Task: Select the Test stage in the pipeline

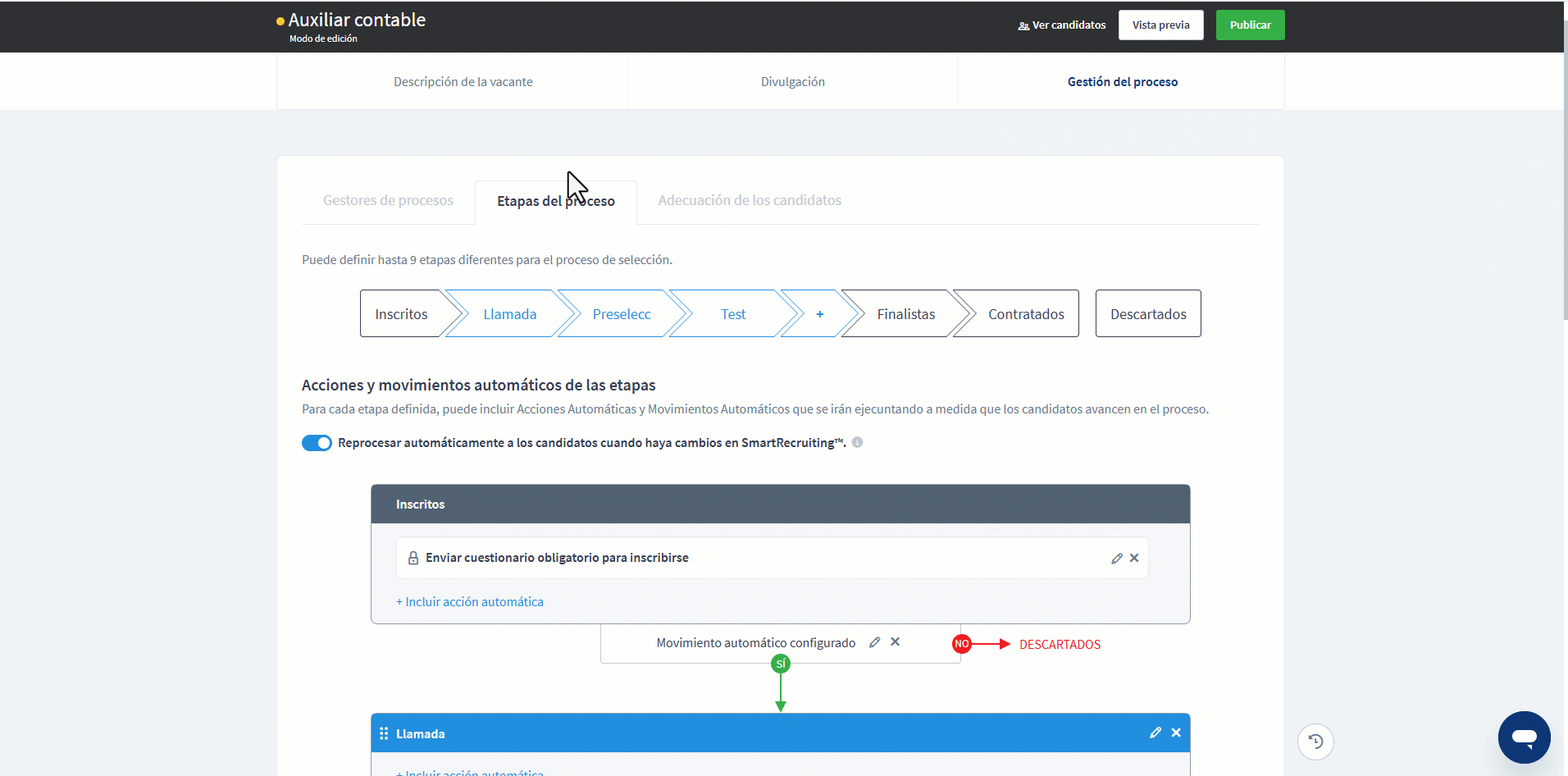Action: (733, 313)
